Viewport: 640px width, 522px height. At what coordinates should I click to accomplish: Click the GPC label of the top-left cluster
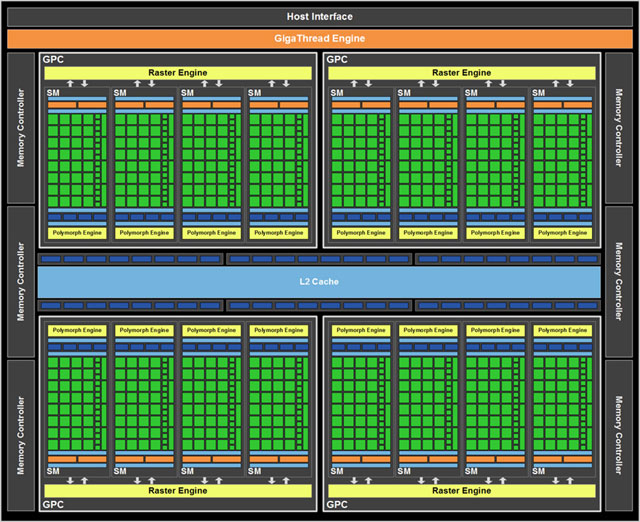pos(53,60)
